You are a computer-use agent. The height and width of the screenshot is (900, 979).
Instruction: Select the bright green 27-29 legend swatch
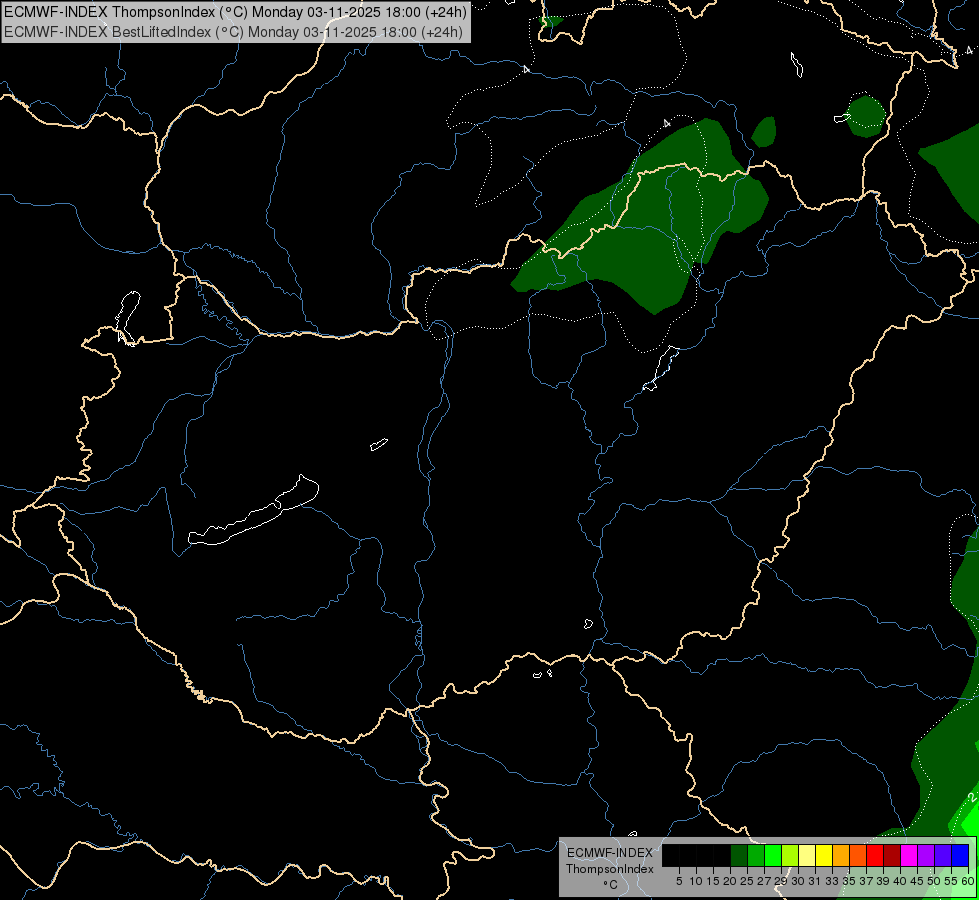tap(773, 855)
